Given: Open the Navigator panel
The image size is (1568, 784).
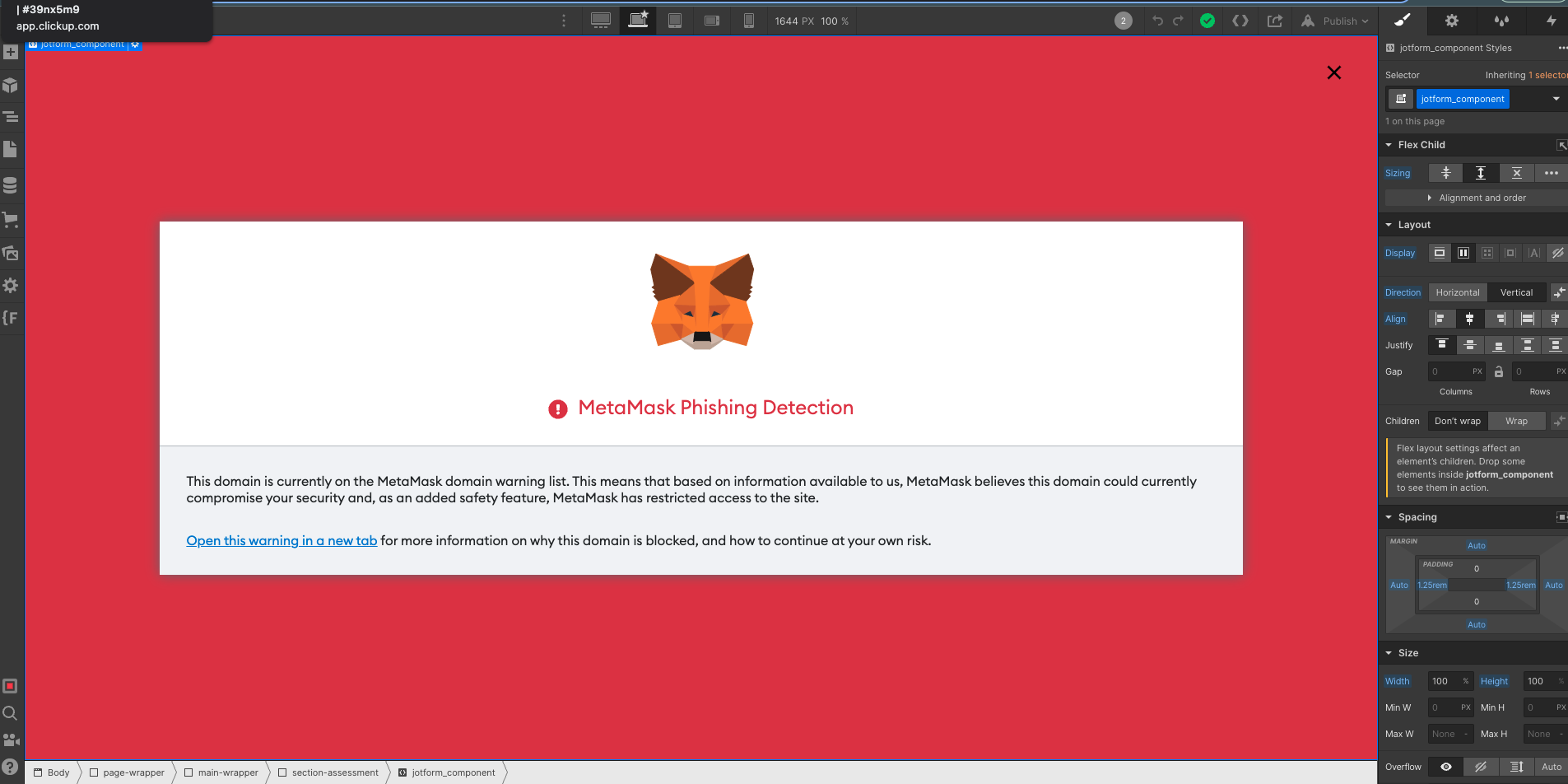Looking at the screenshot, I should click(11, 117).
